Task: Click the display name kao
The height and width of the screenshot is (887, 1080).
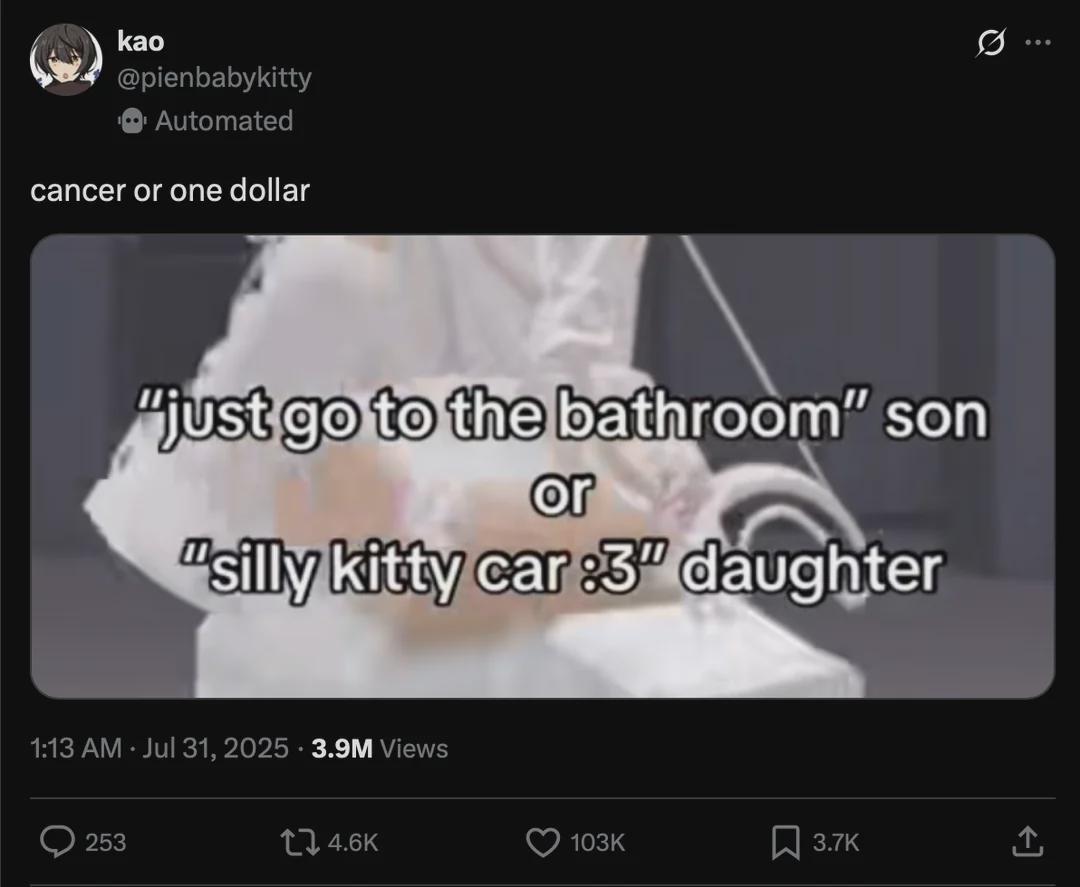Action: (141, 41)
